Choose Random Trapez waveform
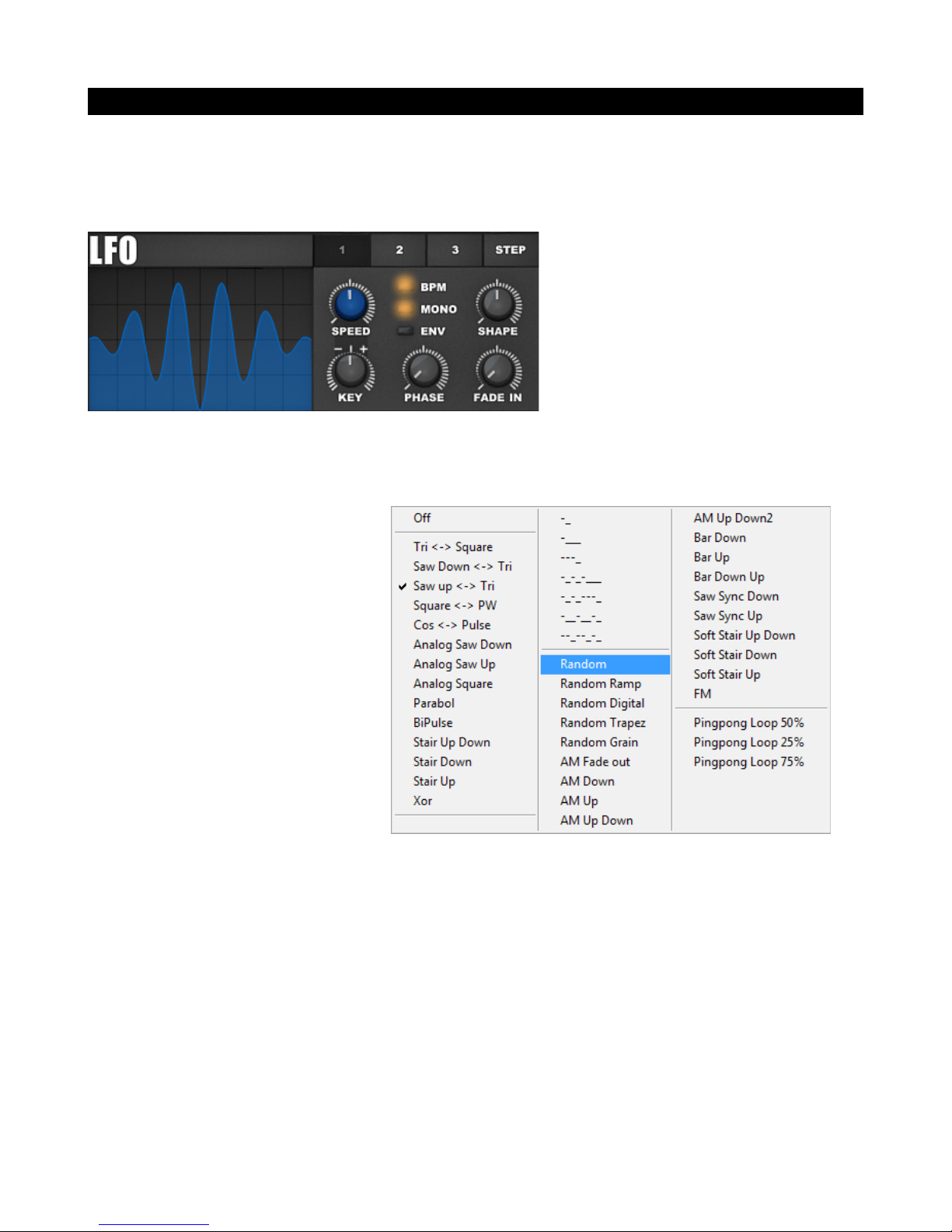Image resolution: width=952 pixels, height=1232 pixels. tap(603, 723)
